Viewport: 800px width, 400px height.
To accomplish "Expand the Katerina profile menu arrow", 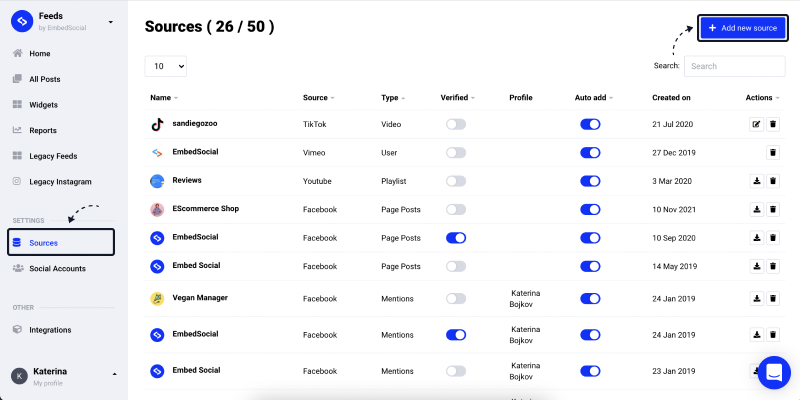I will tap(114, 374).
